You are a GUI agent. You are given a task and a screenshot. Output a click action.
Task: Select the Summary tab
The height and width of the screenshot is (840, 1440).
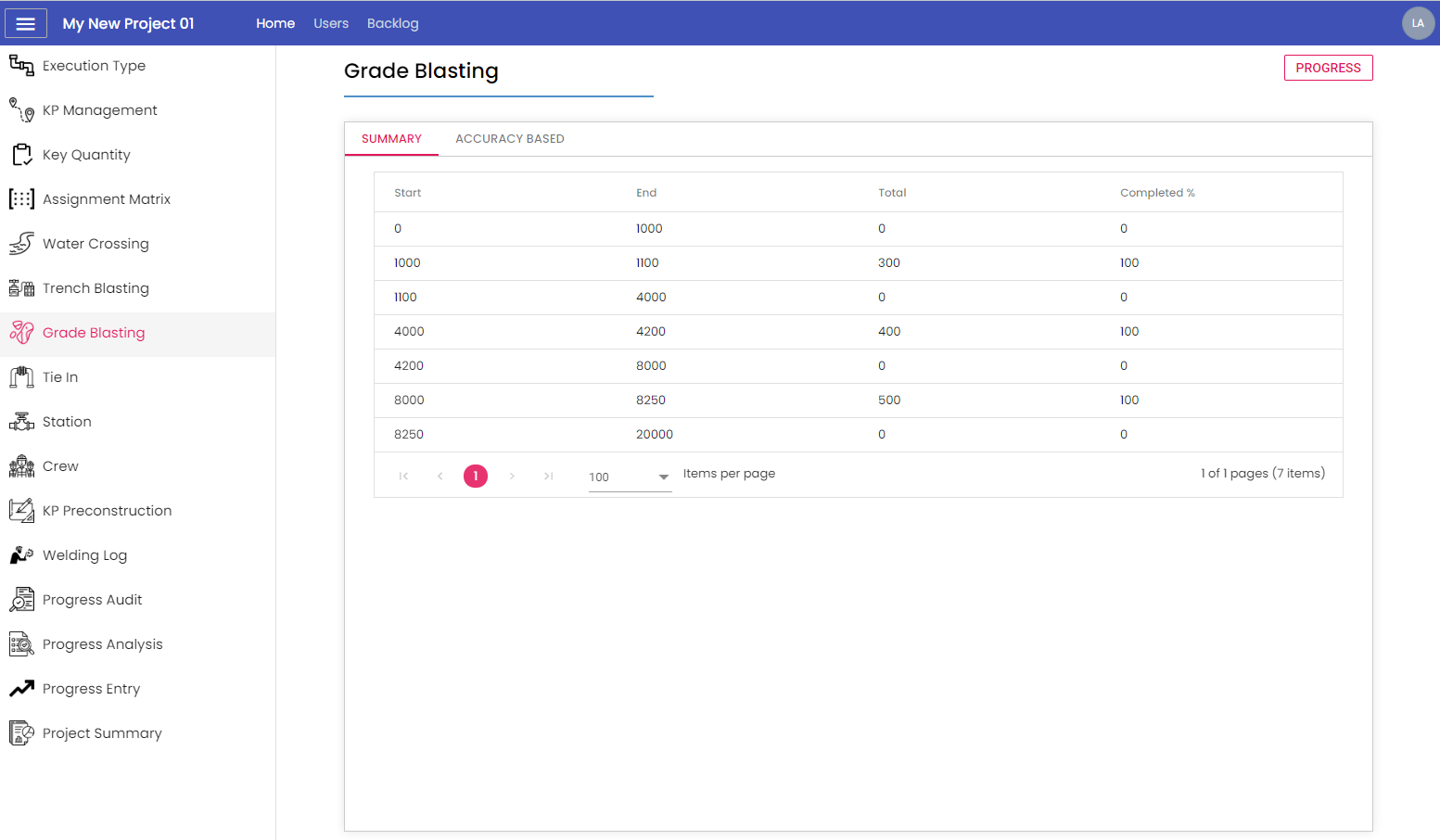[391, 139]
